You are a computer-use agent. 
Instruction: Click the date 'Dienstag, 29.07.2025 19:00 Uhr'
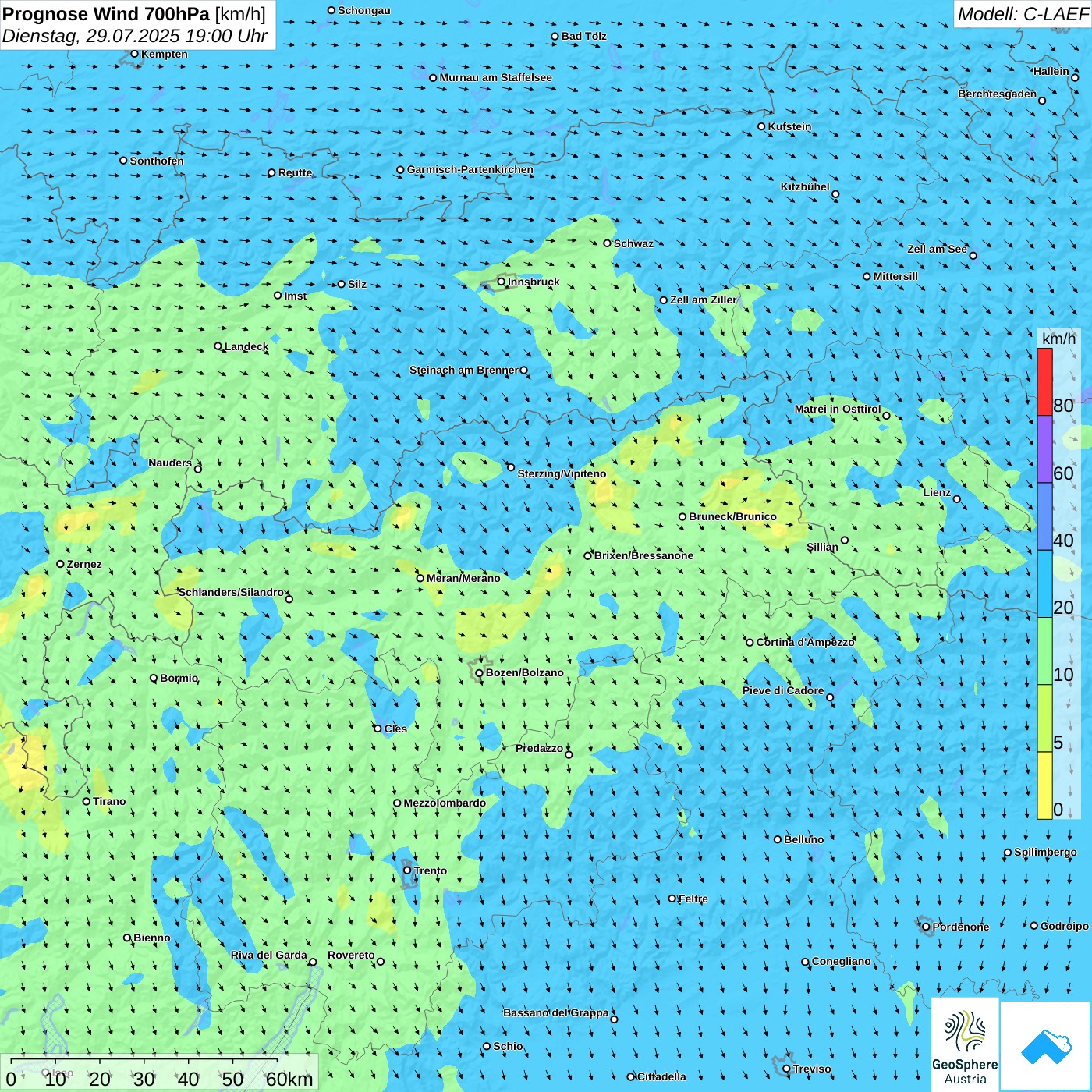point(135,36)
